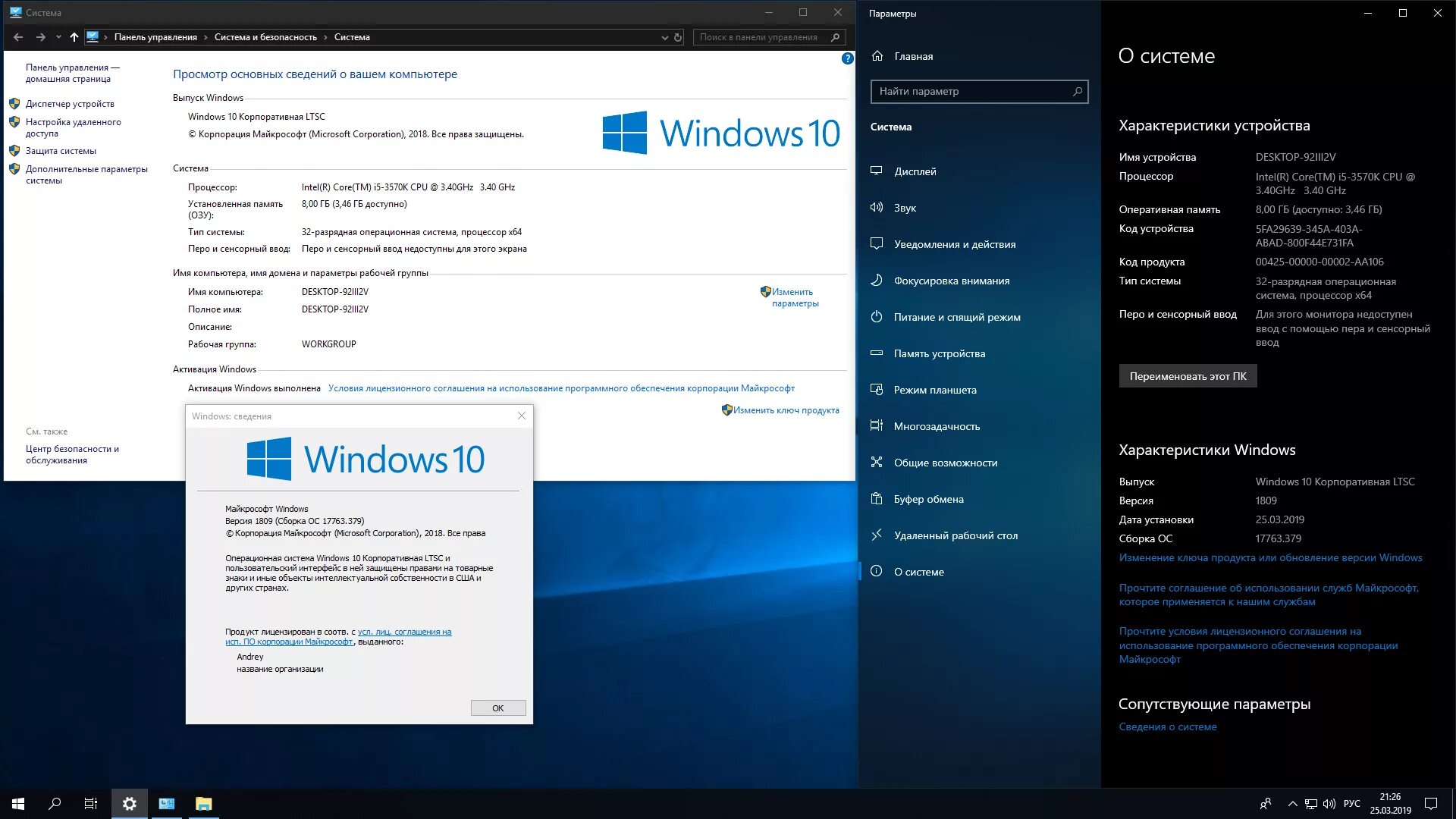Screen dimensions: 1456x819
Task: Open Sound settings with the speaker icon
Action: [877, 208]
